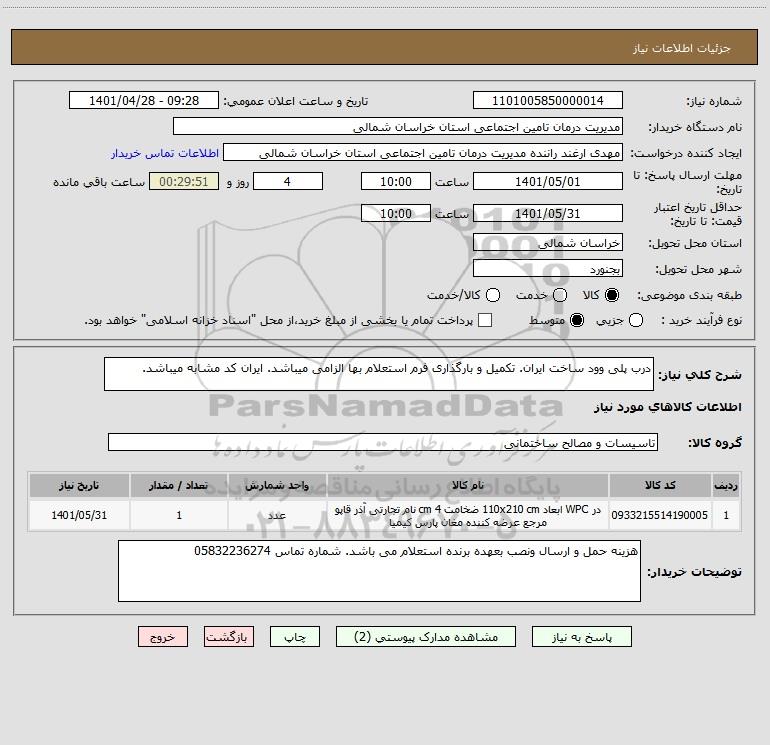Click the اطلاعات کالاهای مورد نیاز heading
The height and width of the screenshot is (745, 770).
[x=667, y=407]
